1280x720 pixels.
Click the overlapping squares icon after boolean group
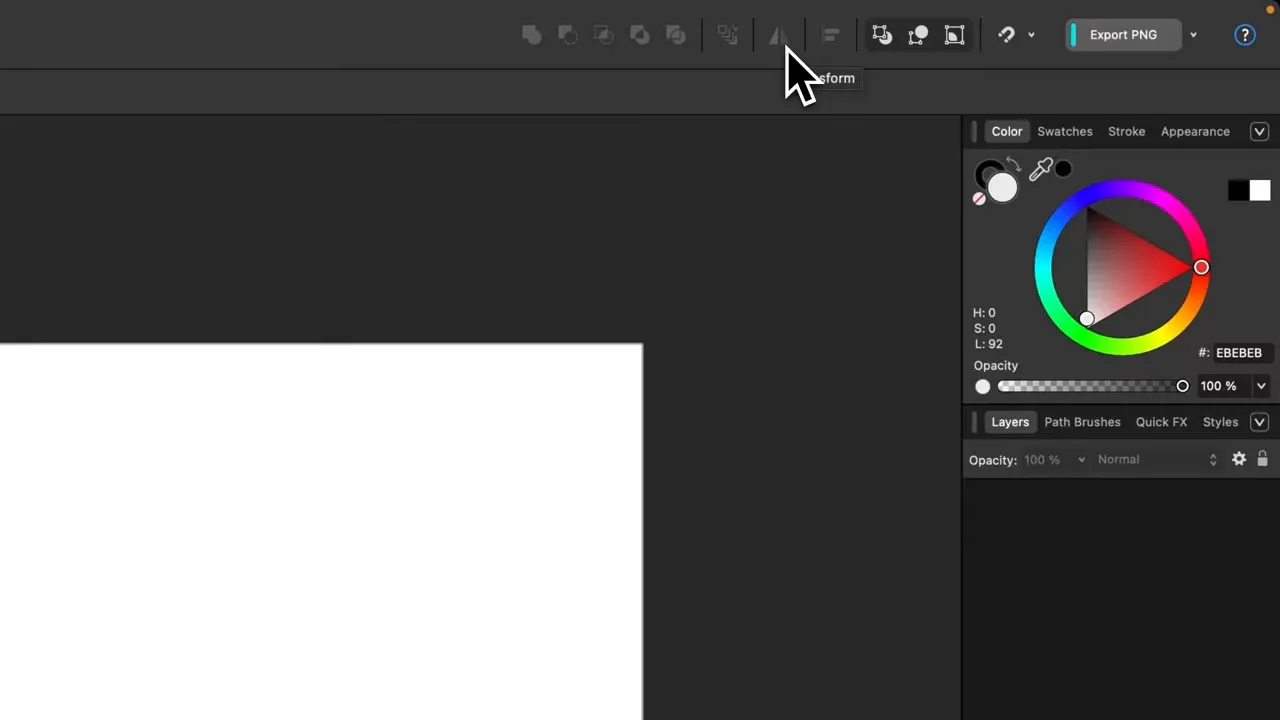(x=728, y=35)
